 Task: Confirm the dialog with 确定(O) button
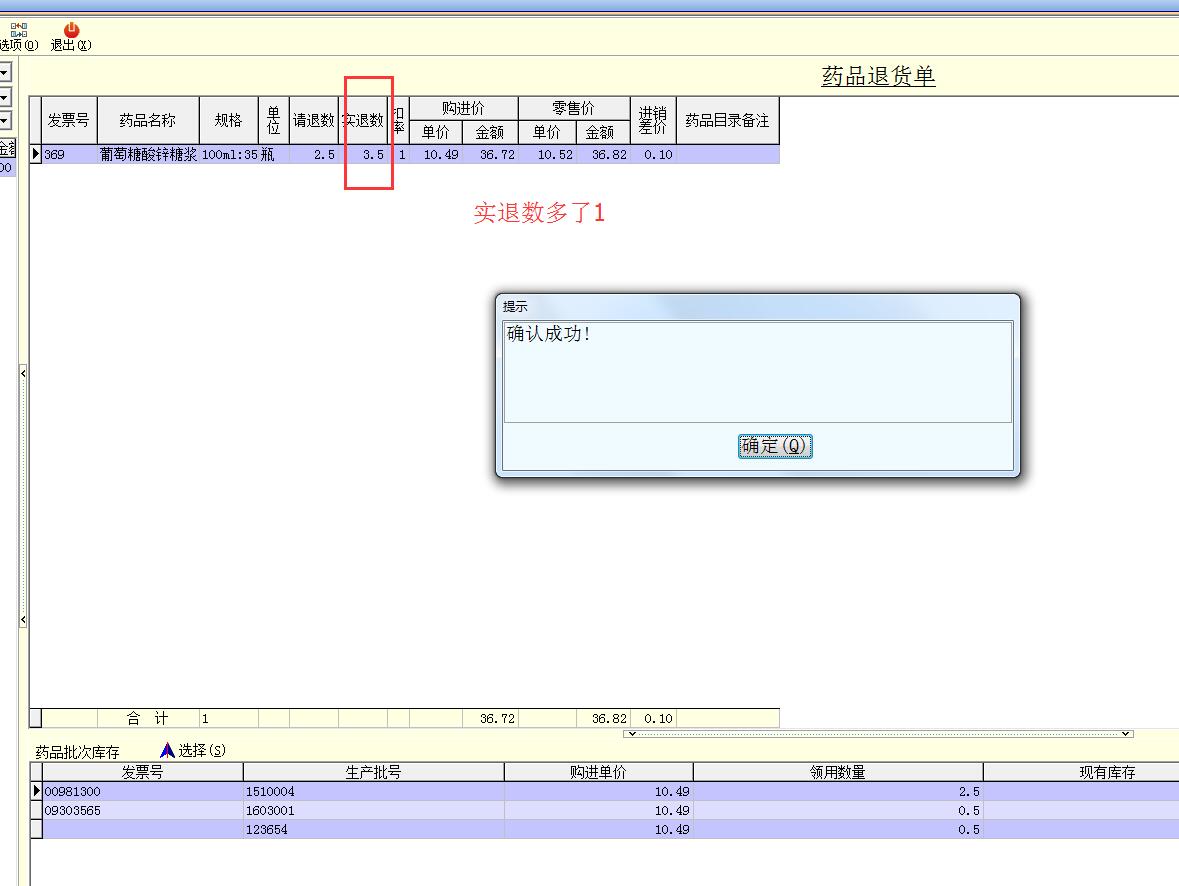[774, 446]
